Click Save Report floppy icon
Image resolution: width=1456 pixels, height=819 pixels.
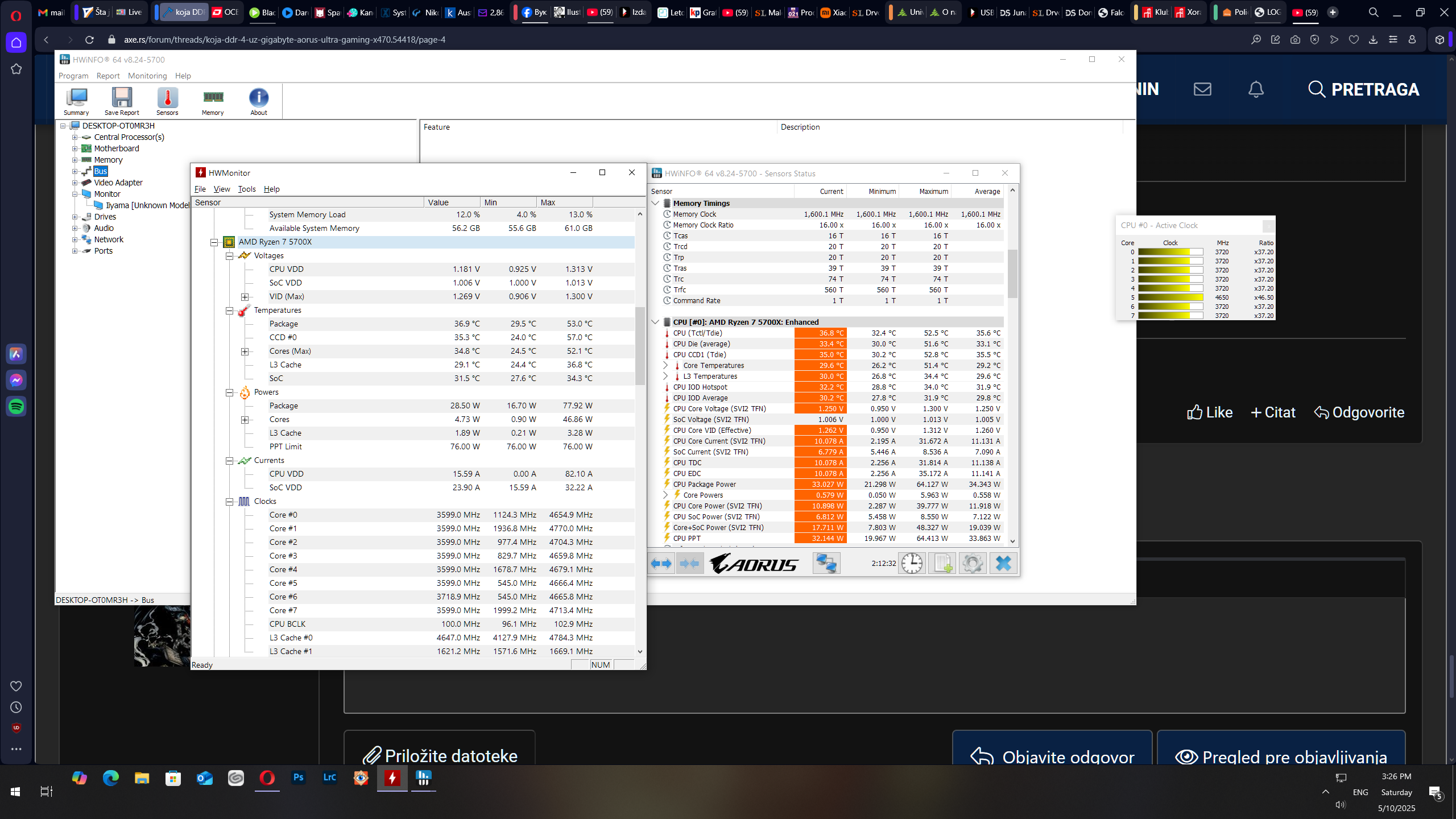[x=122, y=101]
